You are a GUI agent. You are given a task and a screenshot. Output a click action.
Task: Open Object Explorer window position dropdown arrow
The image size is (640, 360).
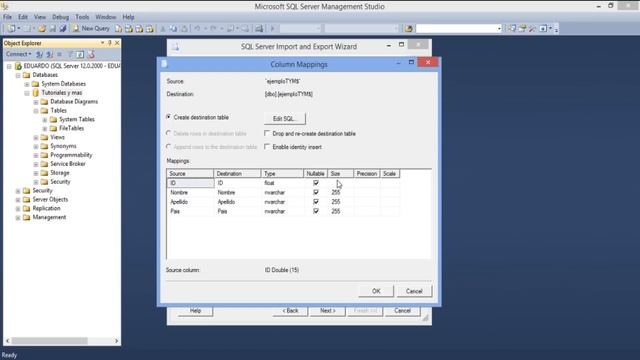(102, 43)
